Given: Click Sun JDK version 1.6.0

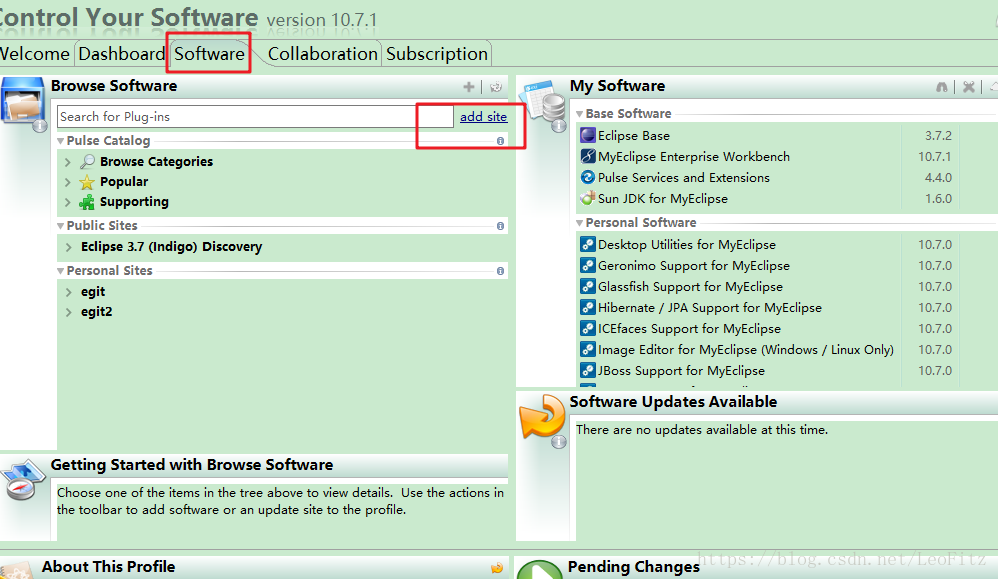Looking at the screenshot, I should pos(938,199).
